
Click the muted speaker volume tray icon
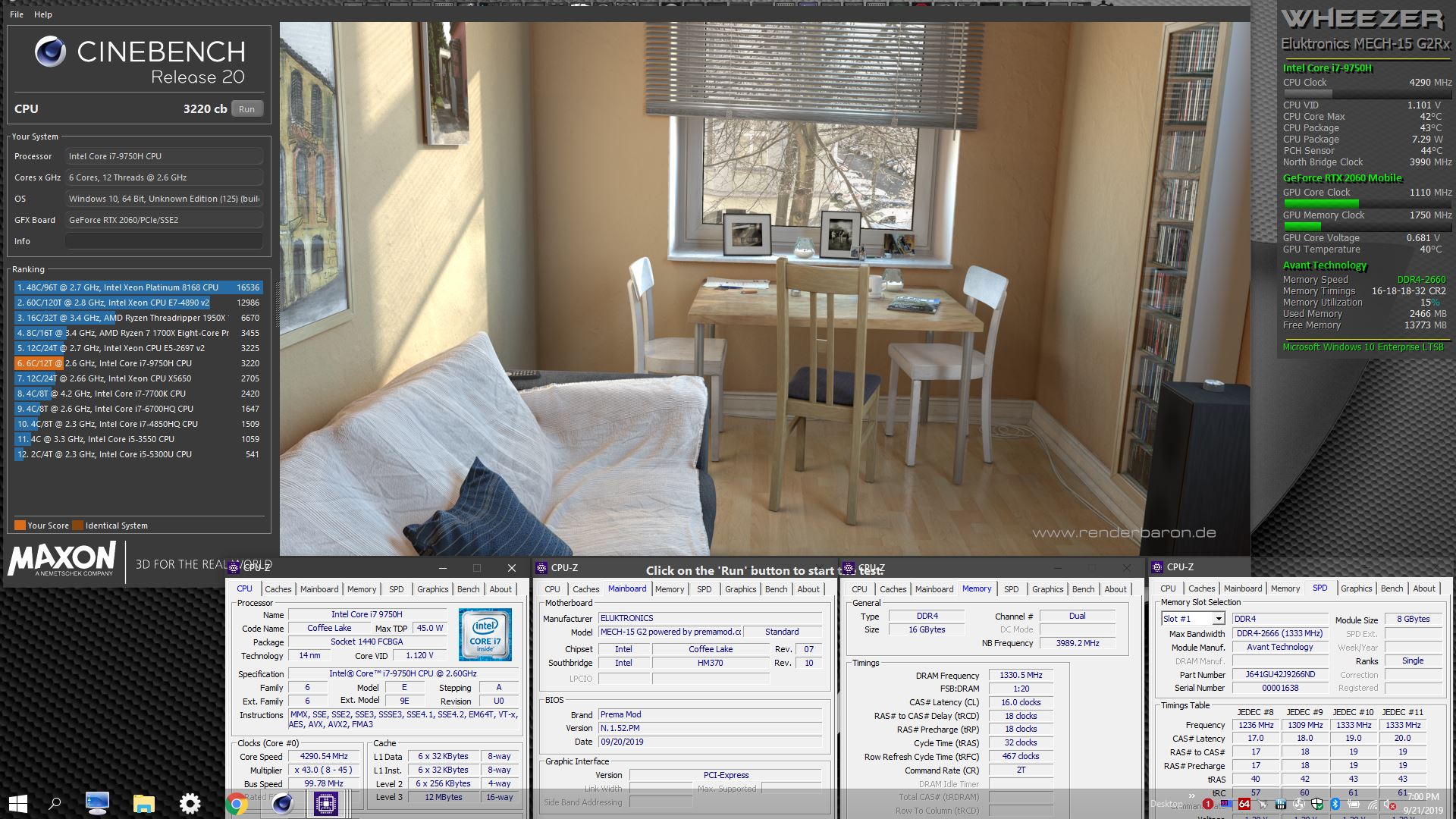[x=1389, y=805]
